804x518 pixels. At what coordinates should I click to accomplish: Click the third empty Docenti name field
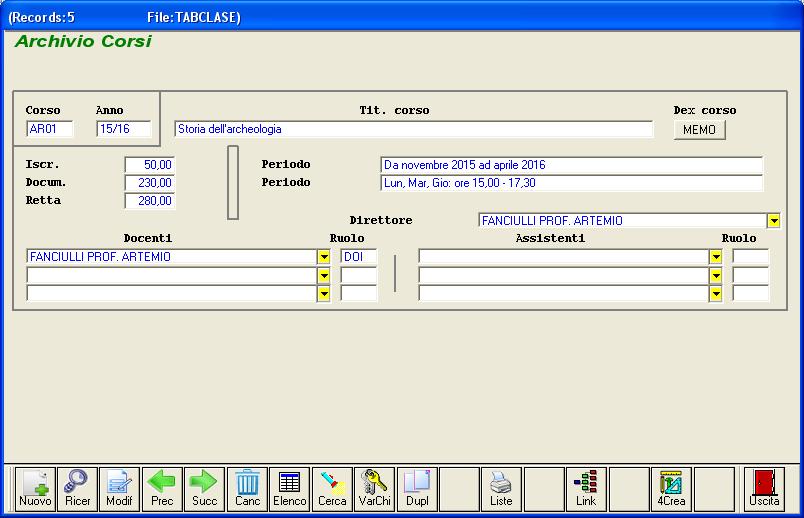pyautogui.click(x=172, y=294)
